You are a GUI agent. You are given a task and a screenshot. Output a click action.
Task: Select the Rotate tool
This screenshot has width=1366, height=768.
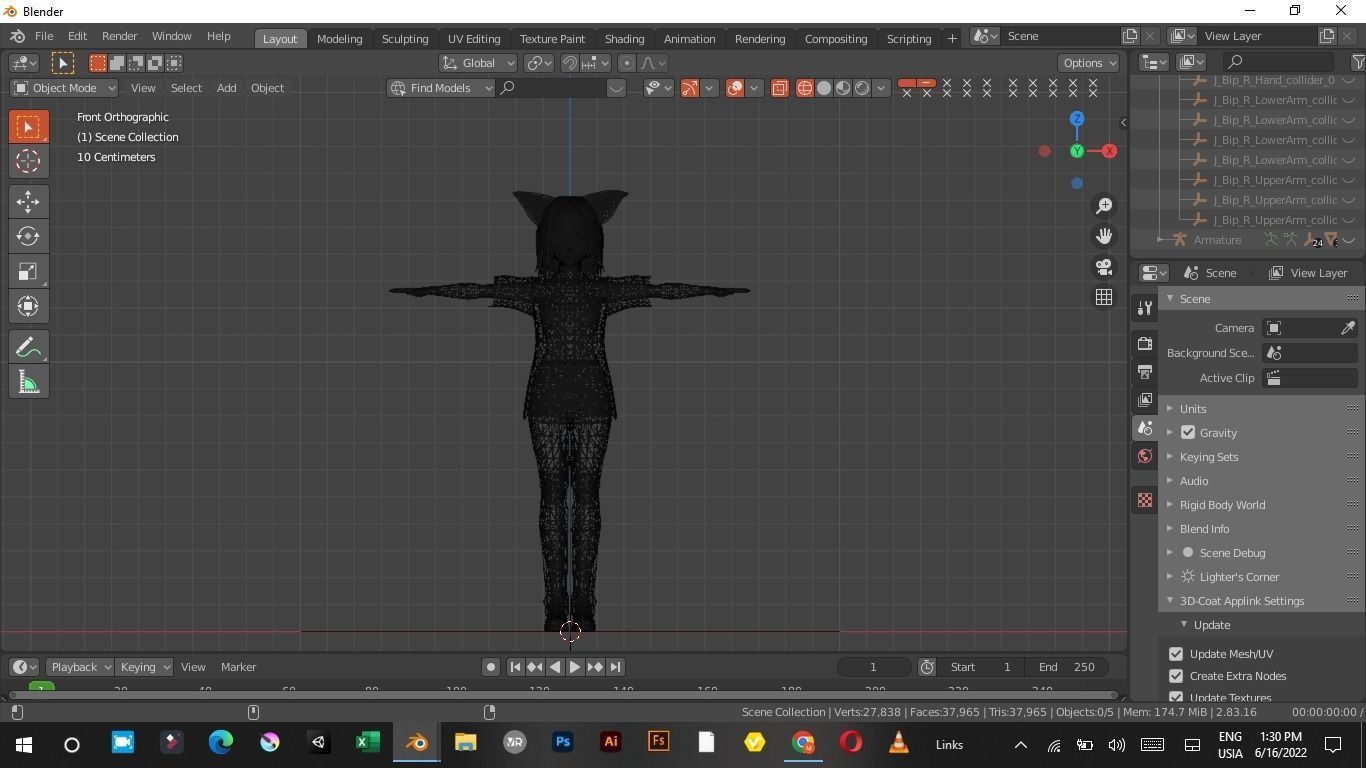click(x=28, y=236)
